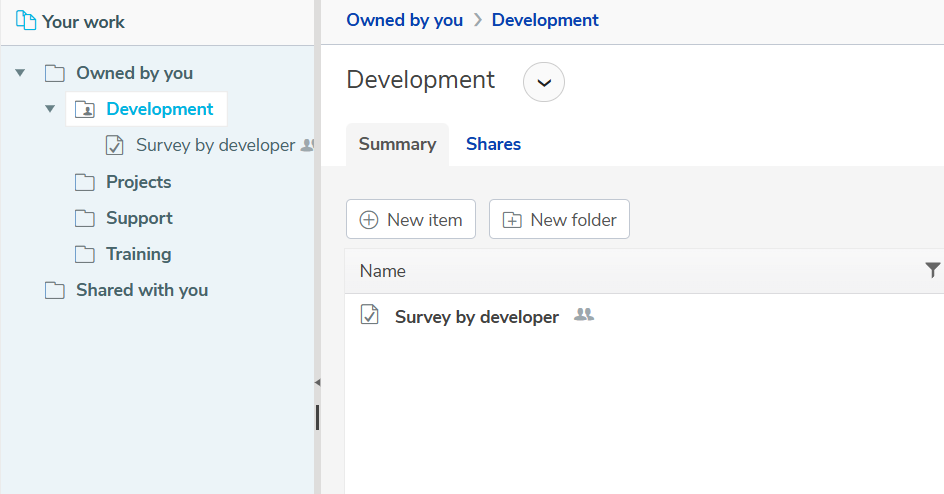
Task: Click the survey document icon in sidebar tree
Action: (x=114, y=146)
